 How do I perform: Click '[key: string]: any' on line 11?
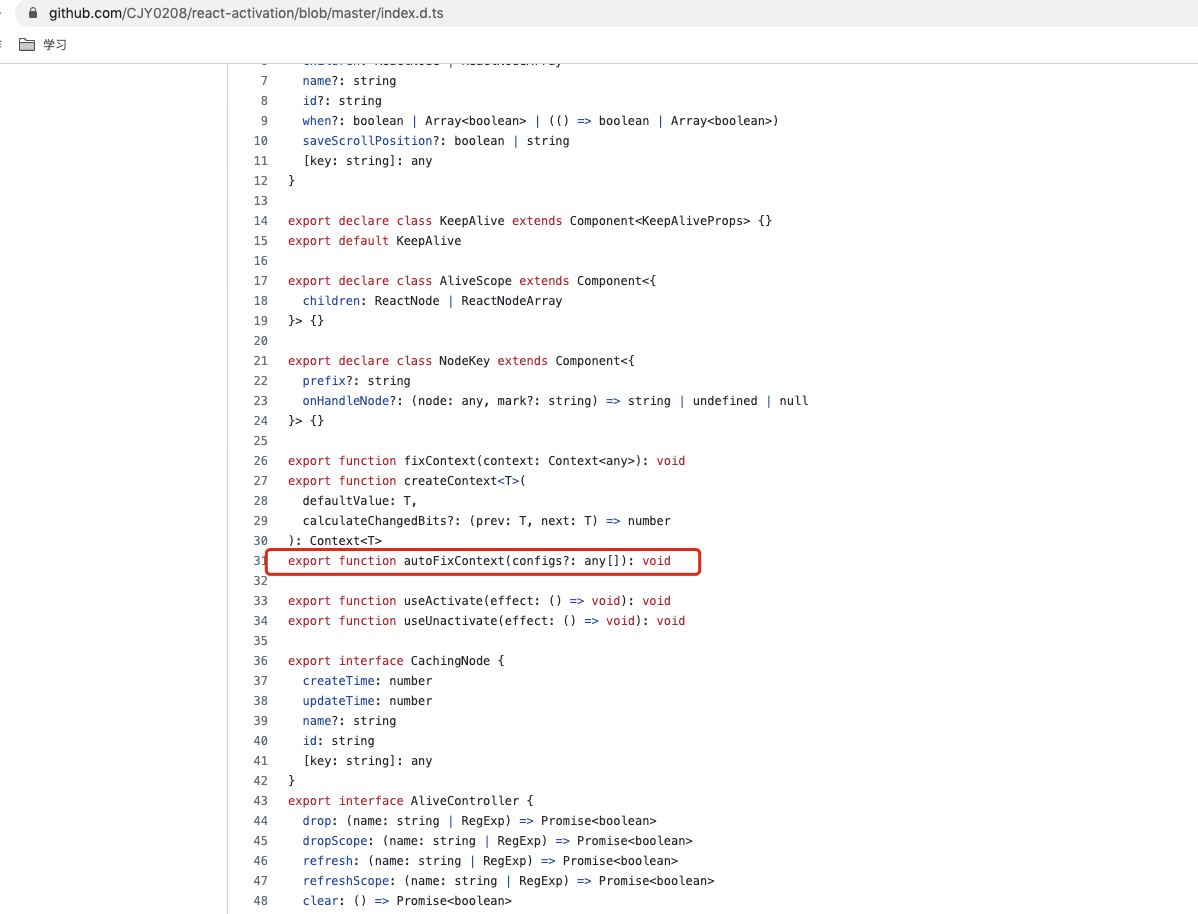367,161
